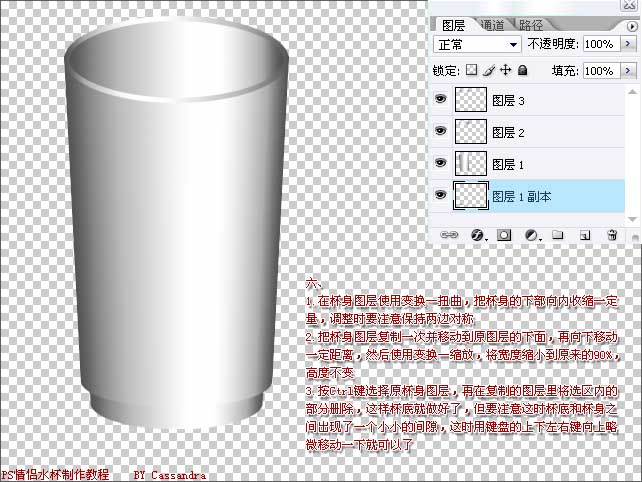
Task: Click the 不透明度 100% value field
Action: point(601,44)
